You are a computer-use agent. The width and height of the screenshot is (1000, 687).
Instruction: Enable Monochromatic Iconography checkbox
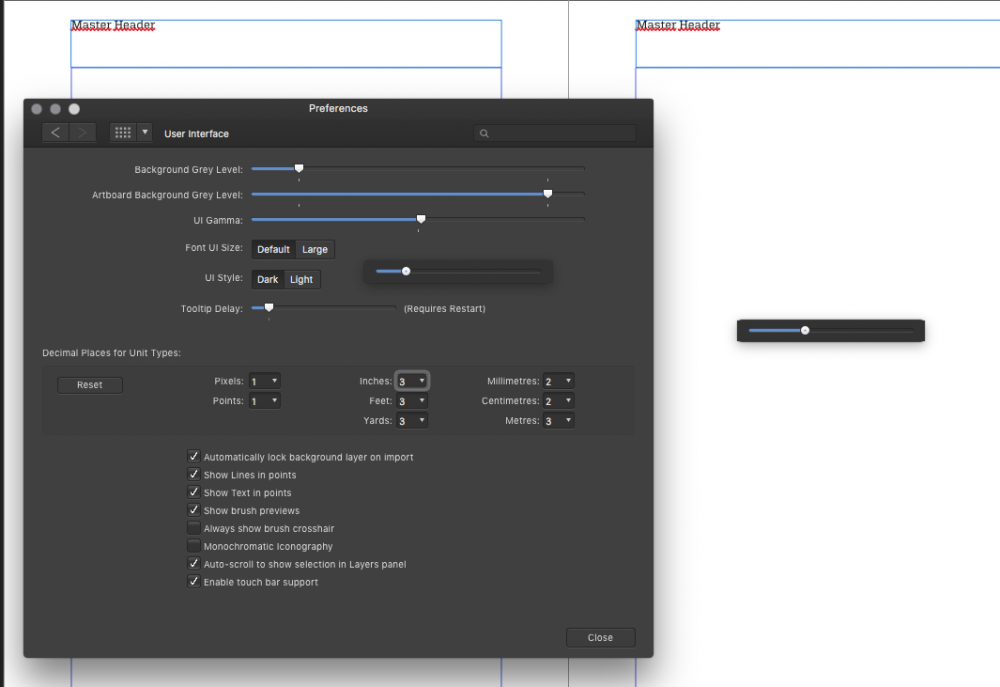coord(194,546)
